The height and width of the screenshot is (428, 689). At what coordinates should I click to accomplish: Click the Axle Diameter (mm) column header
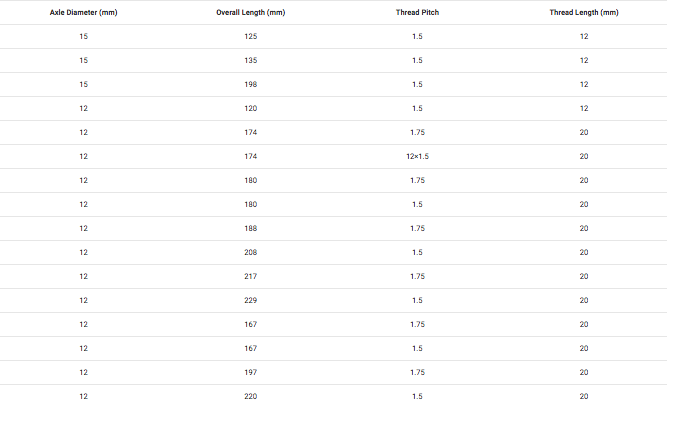[x=83, y=12]
